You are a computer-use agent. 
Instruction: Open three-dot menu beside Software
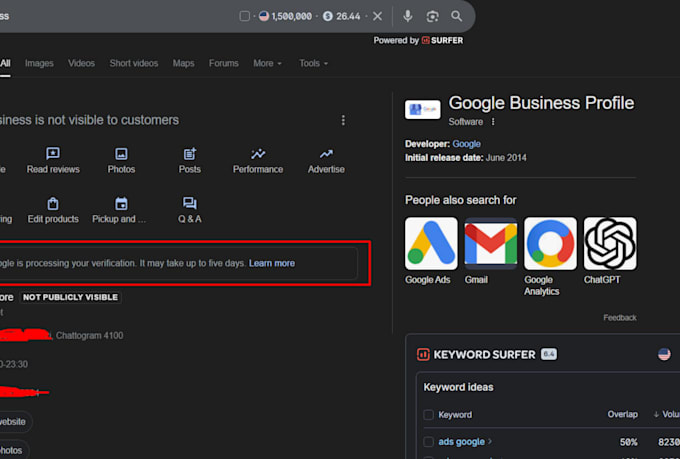tap(493, 122)
